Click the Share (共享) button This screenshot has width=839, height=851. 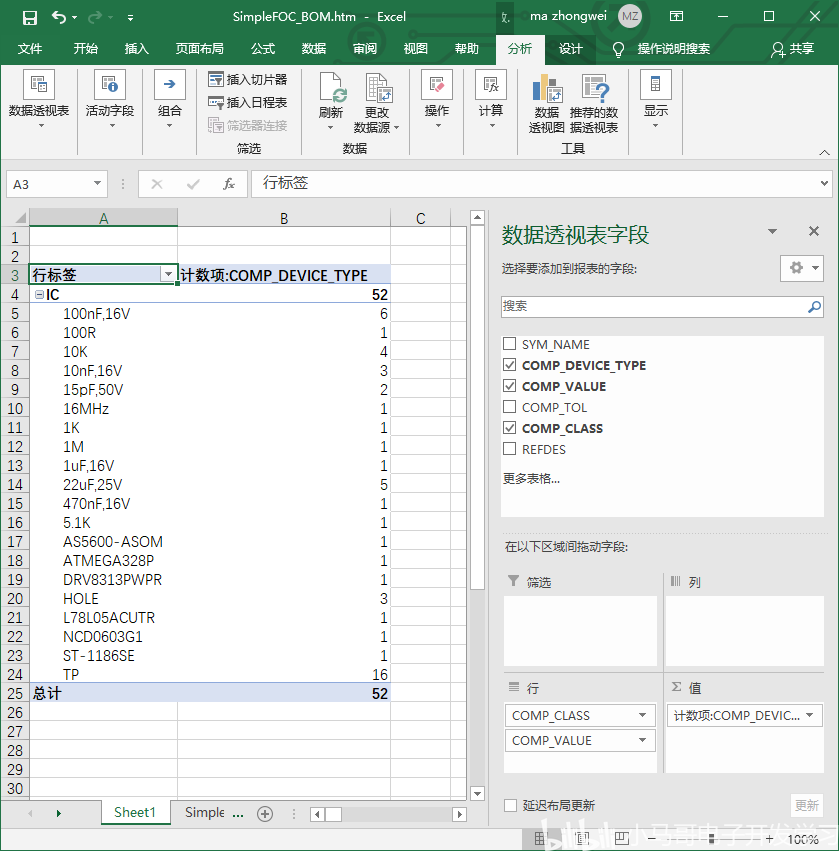(792, 48)
